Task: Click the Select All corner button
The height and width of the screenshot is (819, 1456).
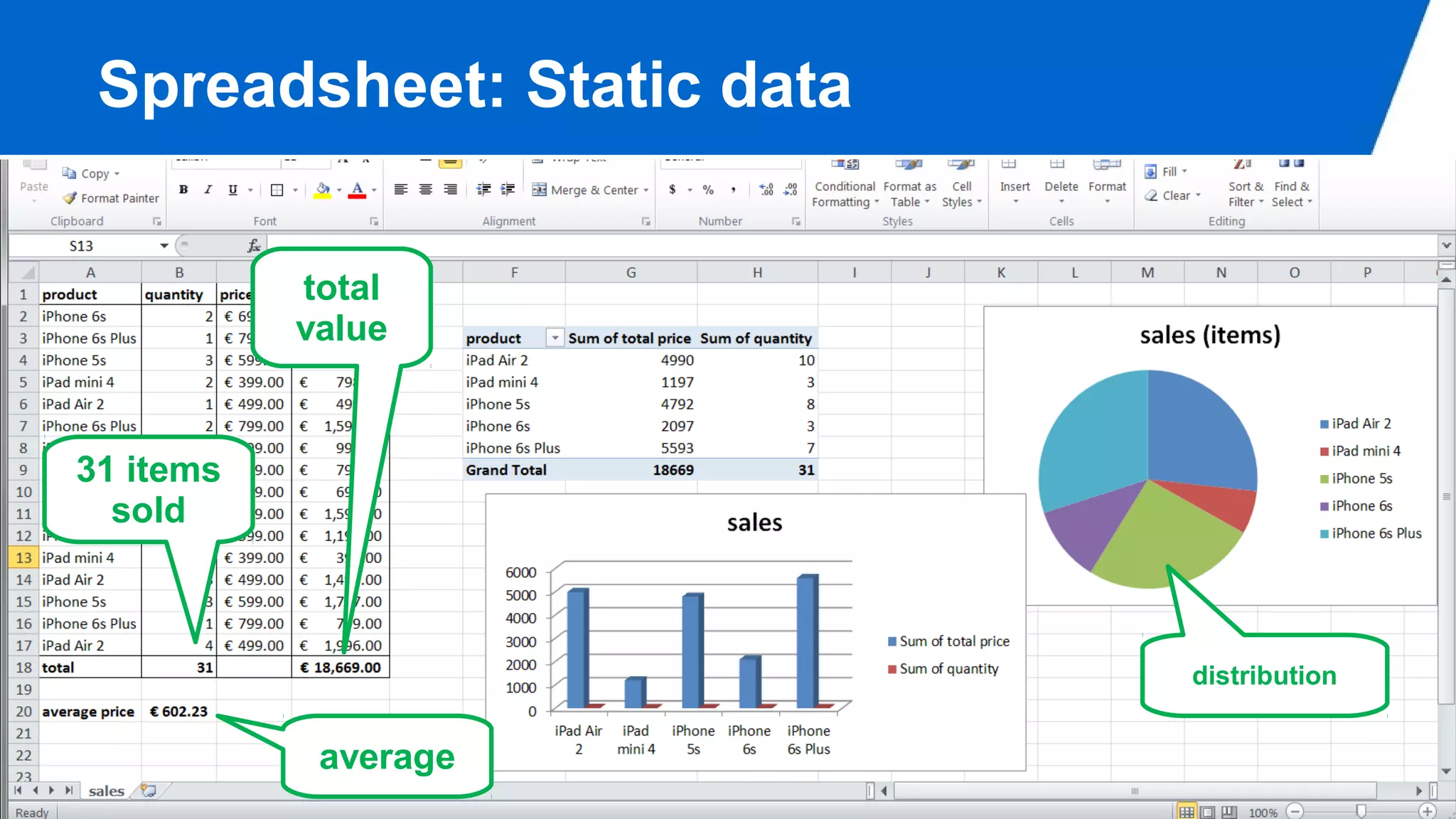Action: [24, 272]
